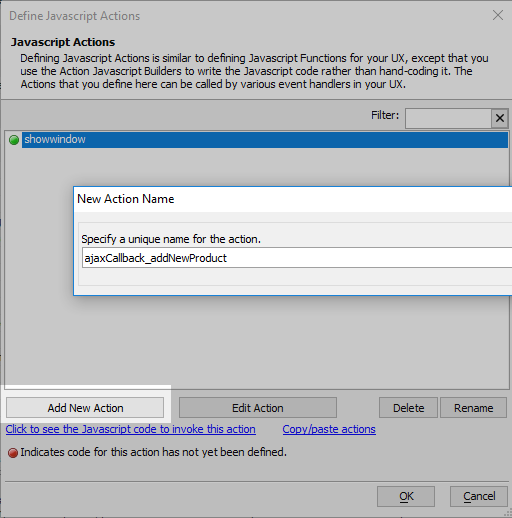Click the Edit Action button
512x518 pixels.
click(258, 408)
